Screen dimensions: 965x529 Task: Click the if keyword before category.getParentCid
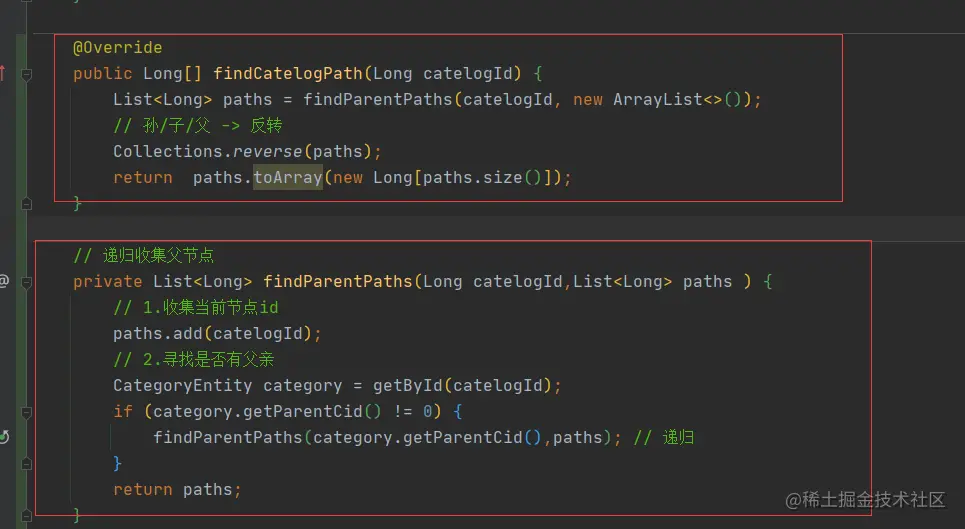122,411
